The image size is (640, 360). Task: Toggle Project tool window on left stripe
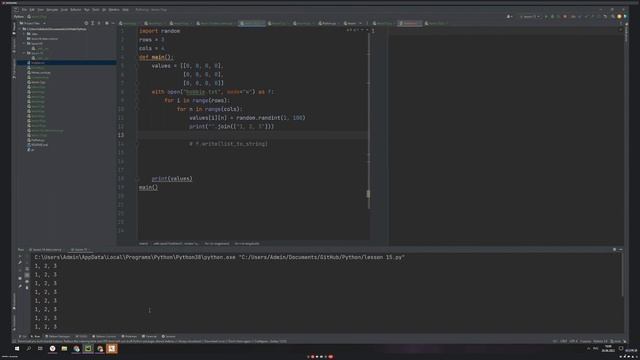[x=14, y=29]
